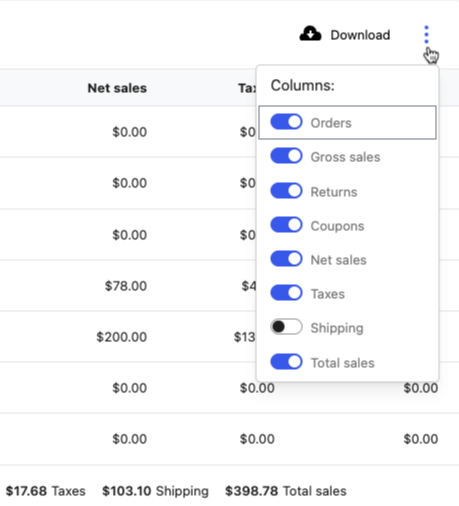Screen dimensions: 459x506
Task: Click the $17.68 Taxes summary
Action: point(46,491)
